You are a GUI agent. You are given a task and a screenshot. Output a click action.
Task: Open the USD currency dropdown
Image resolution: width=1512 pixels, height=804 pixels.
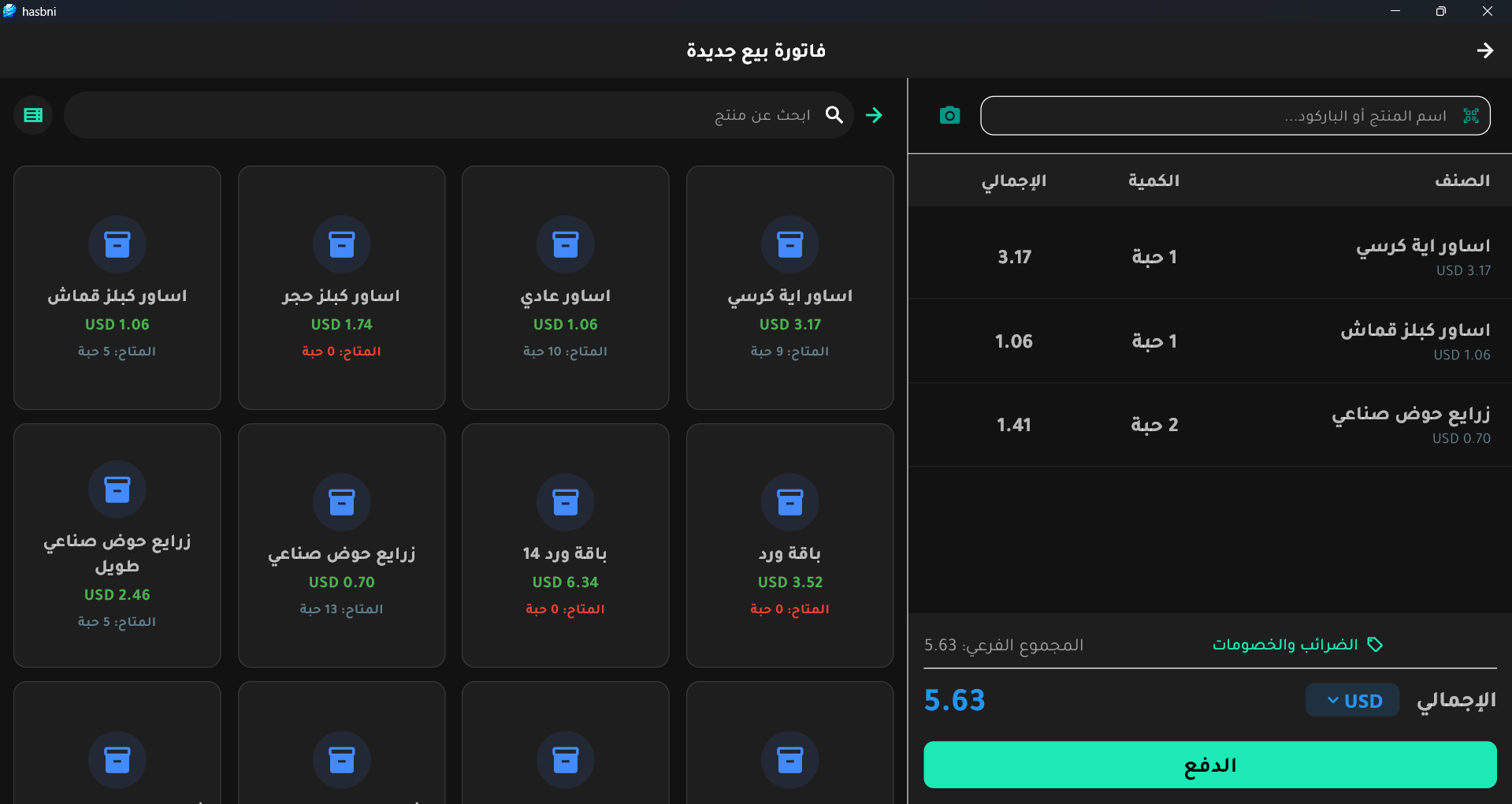(1352, 700)
